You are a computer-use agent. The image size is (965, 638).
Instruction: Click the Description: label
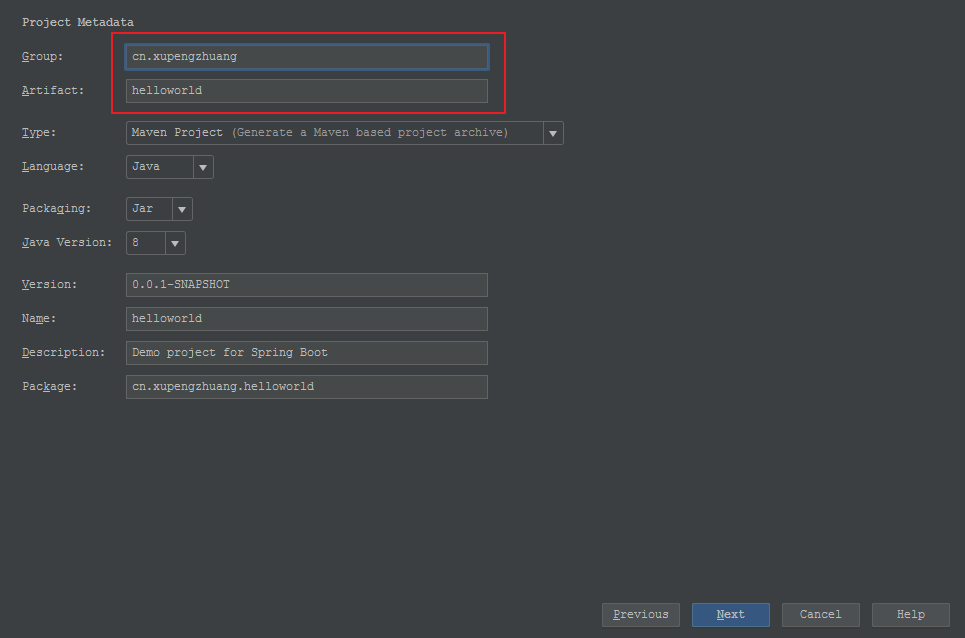[63, 353]
